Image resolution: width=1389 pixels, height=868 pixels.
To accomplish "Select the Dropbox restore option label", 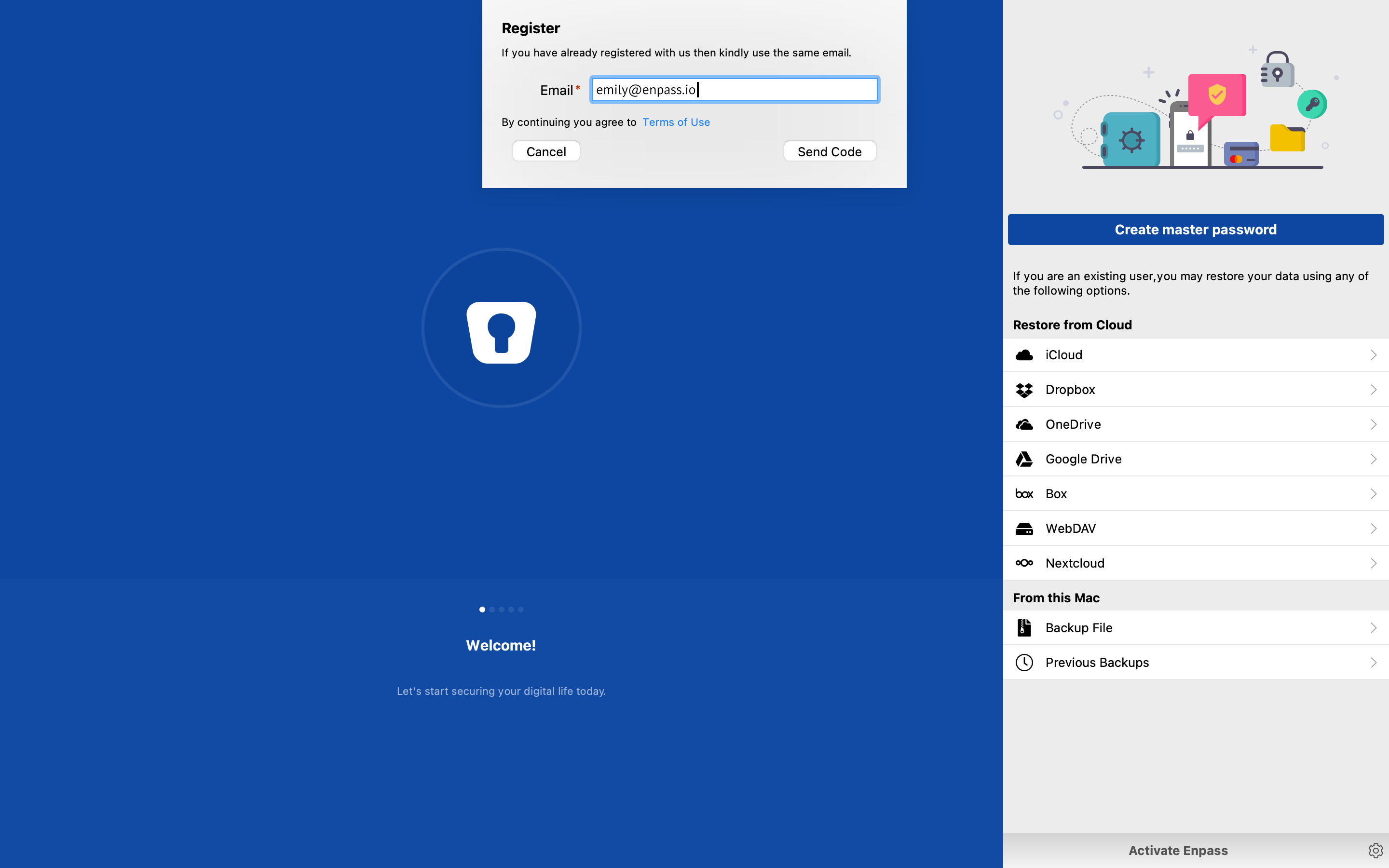I will coord(1070,390).
